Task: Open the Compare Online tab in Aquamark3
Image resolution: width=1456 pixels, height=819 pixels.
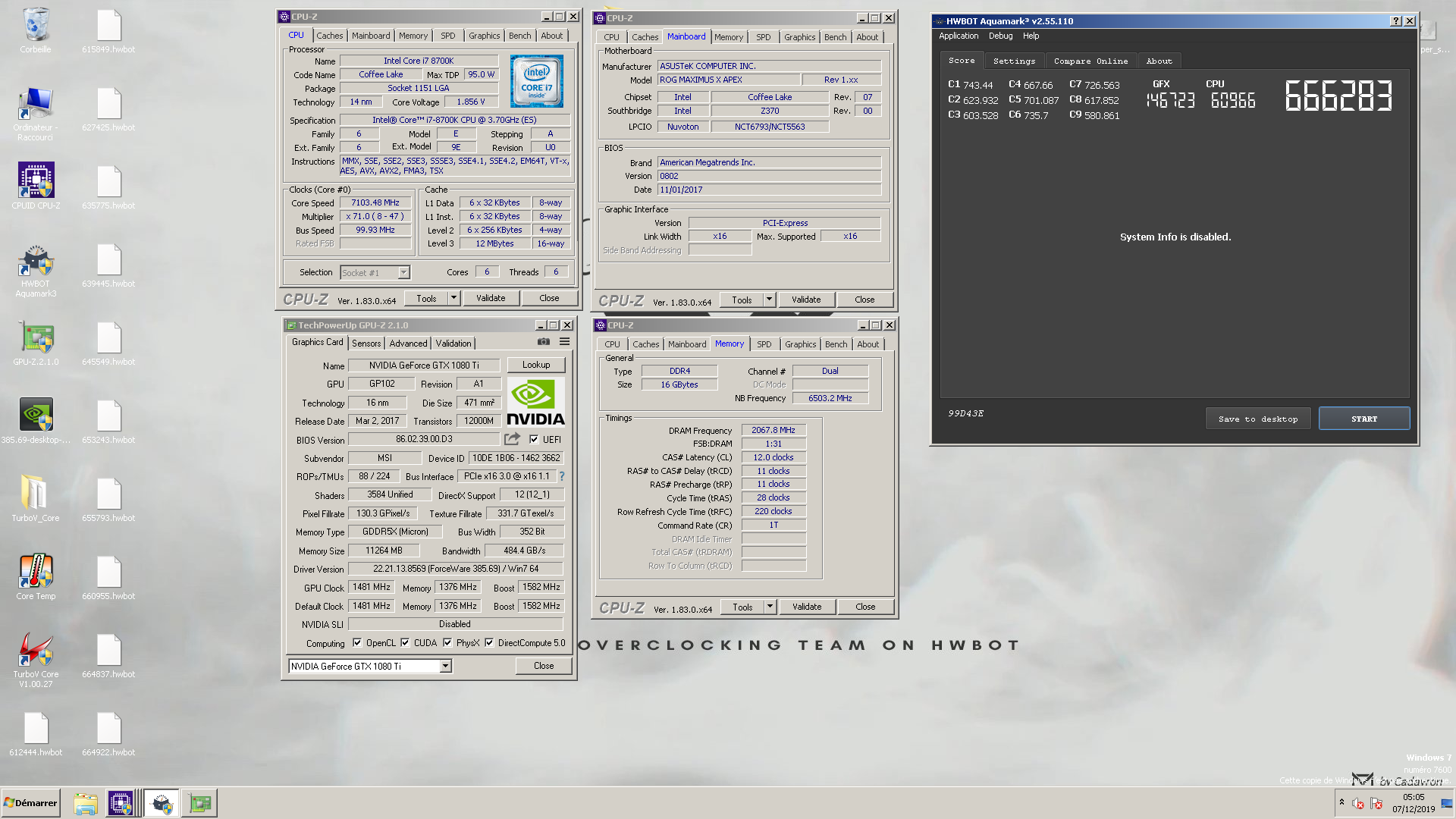Action: (1090, 61)
